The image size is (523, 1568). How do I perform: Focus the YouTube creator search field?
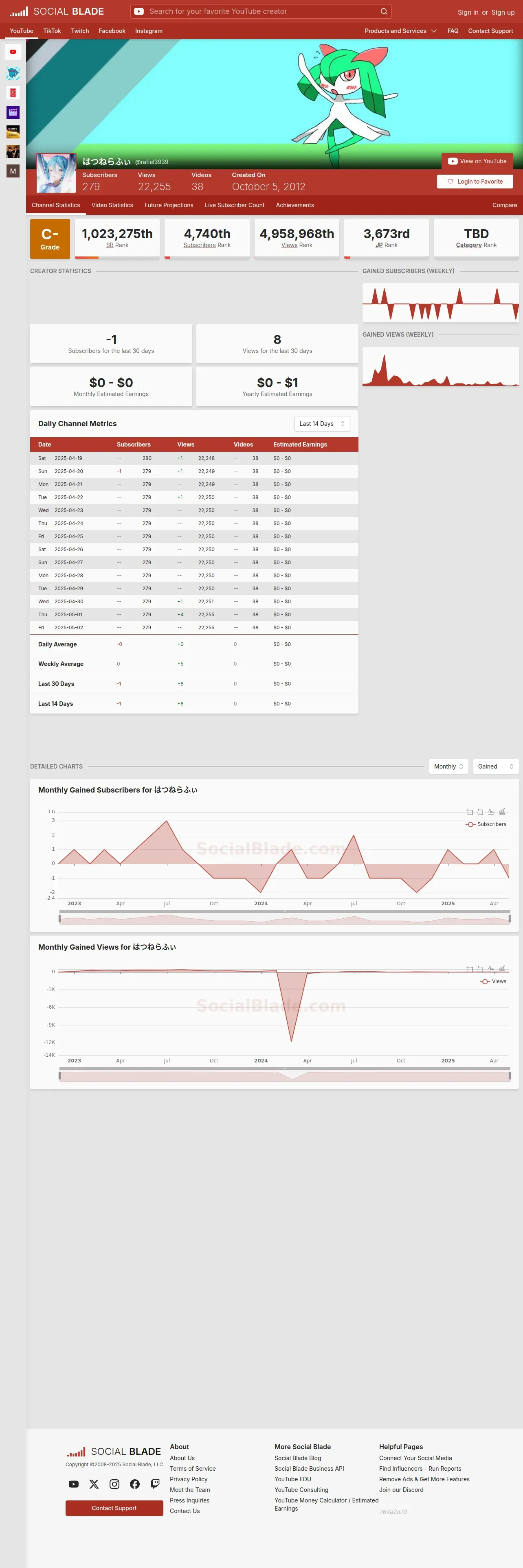click(261, 11)
